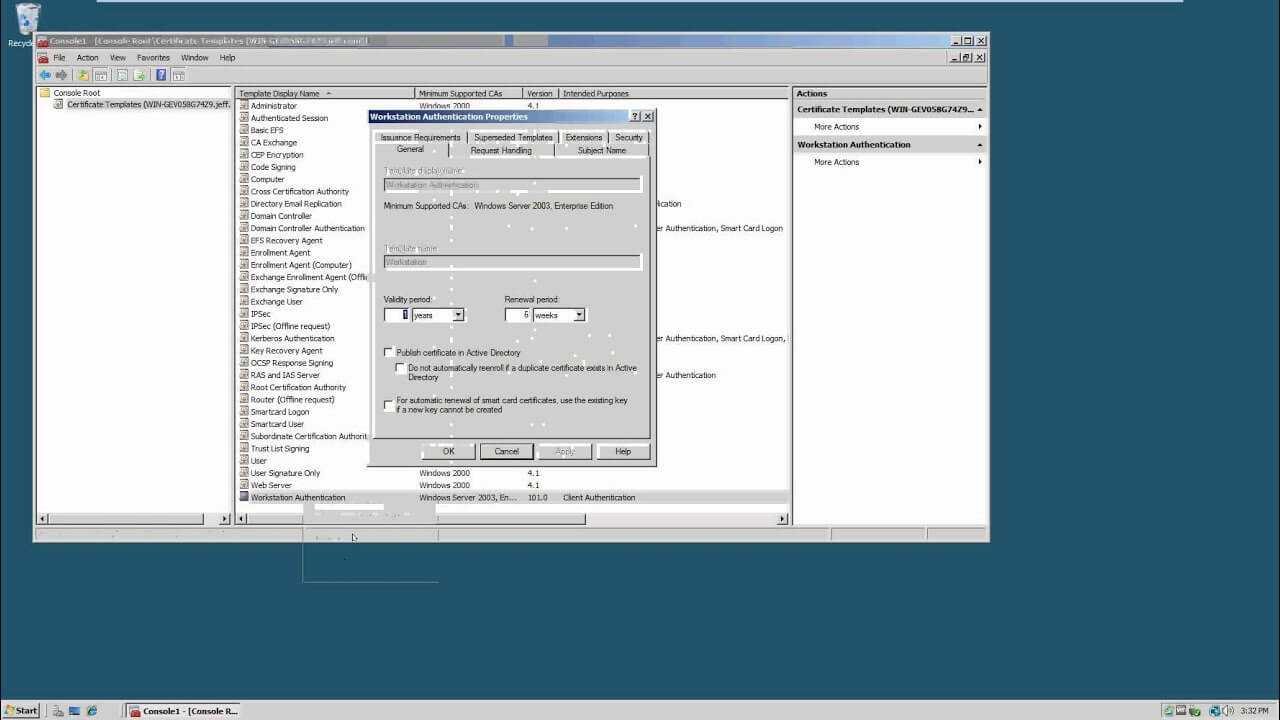Toggle the Show/Hide Action Pane toolbar icon
The height and width of the screenshot is (720, 1280).
[178, 75]
